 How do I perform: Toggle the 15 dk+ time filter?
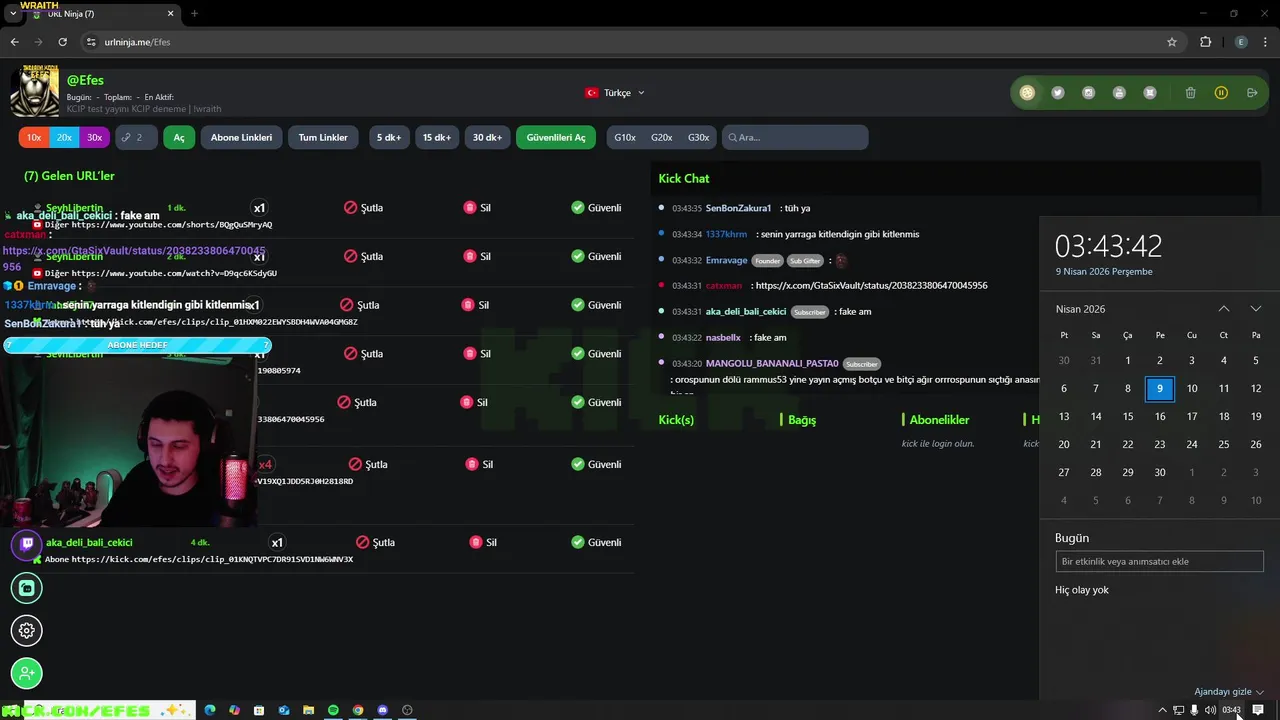pyautogui.click(x=437, y=137)
